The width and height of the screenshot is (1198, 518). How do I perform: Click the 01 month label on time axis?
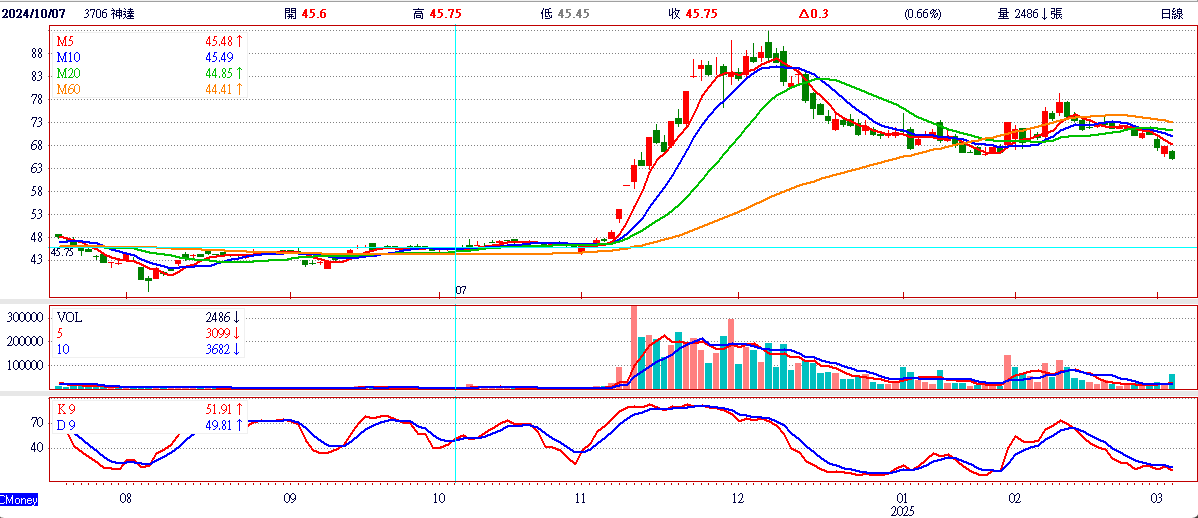point(903,498)
